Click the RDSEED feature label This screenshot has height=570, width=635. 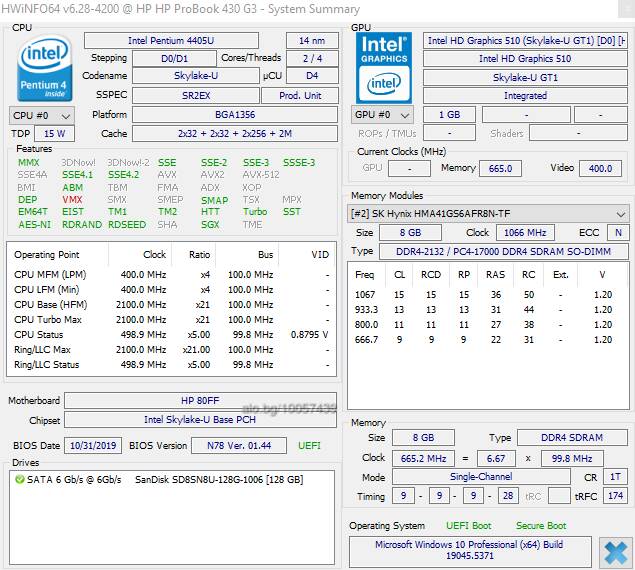pyautogui.click(x=127, y=224)
